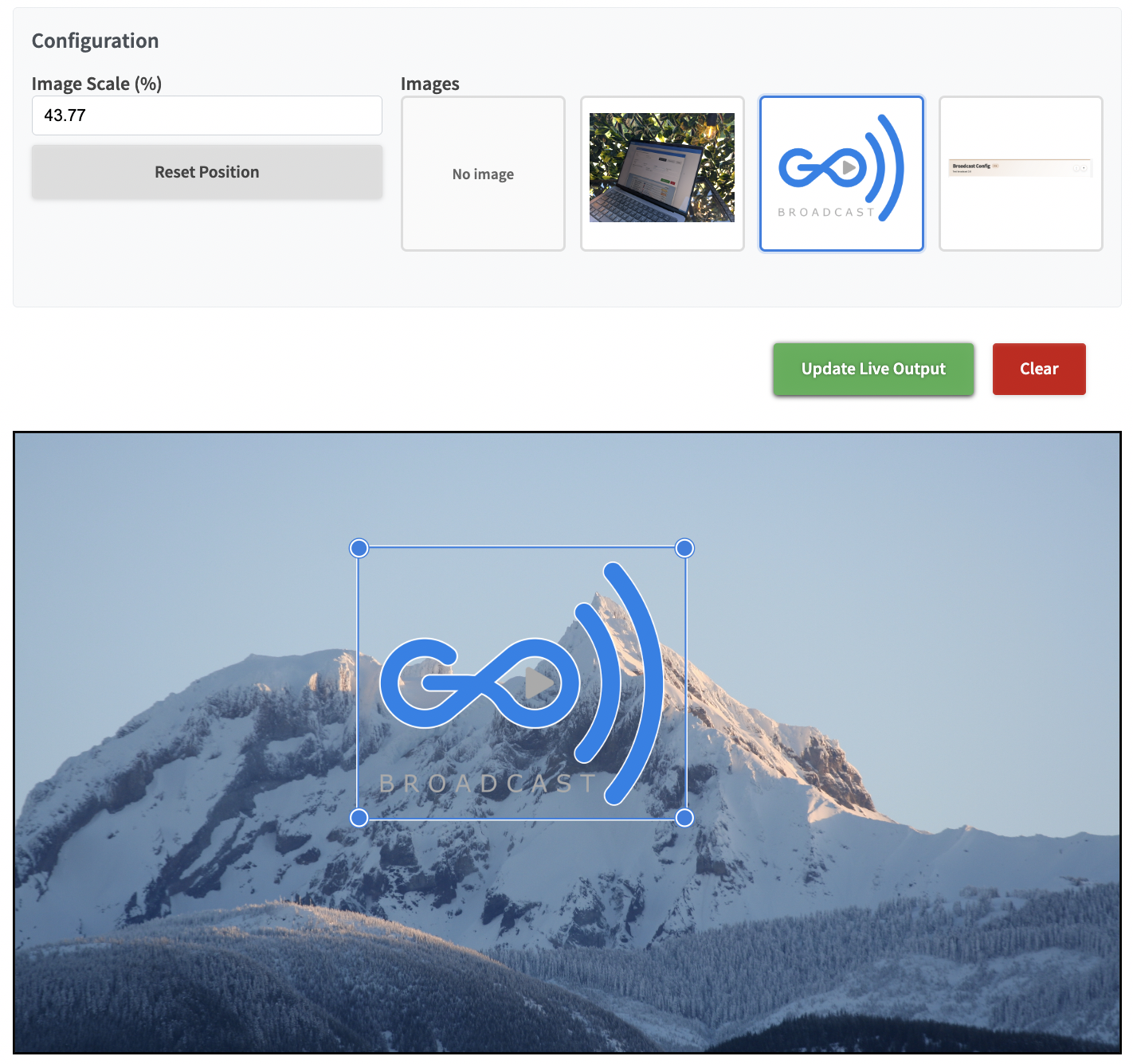Screen dimensions: 1133x1064
Task: Select the laptop photo thumbnail
Action: click(x=662, y=174)
